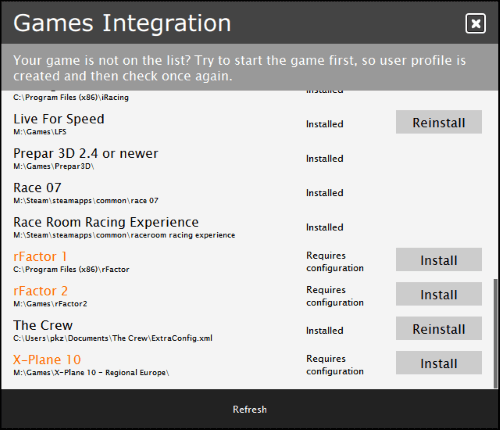Screen dimensions: 500x430
Task: Click the race 07 steamapps path
Action: click(86, 201)
